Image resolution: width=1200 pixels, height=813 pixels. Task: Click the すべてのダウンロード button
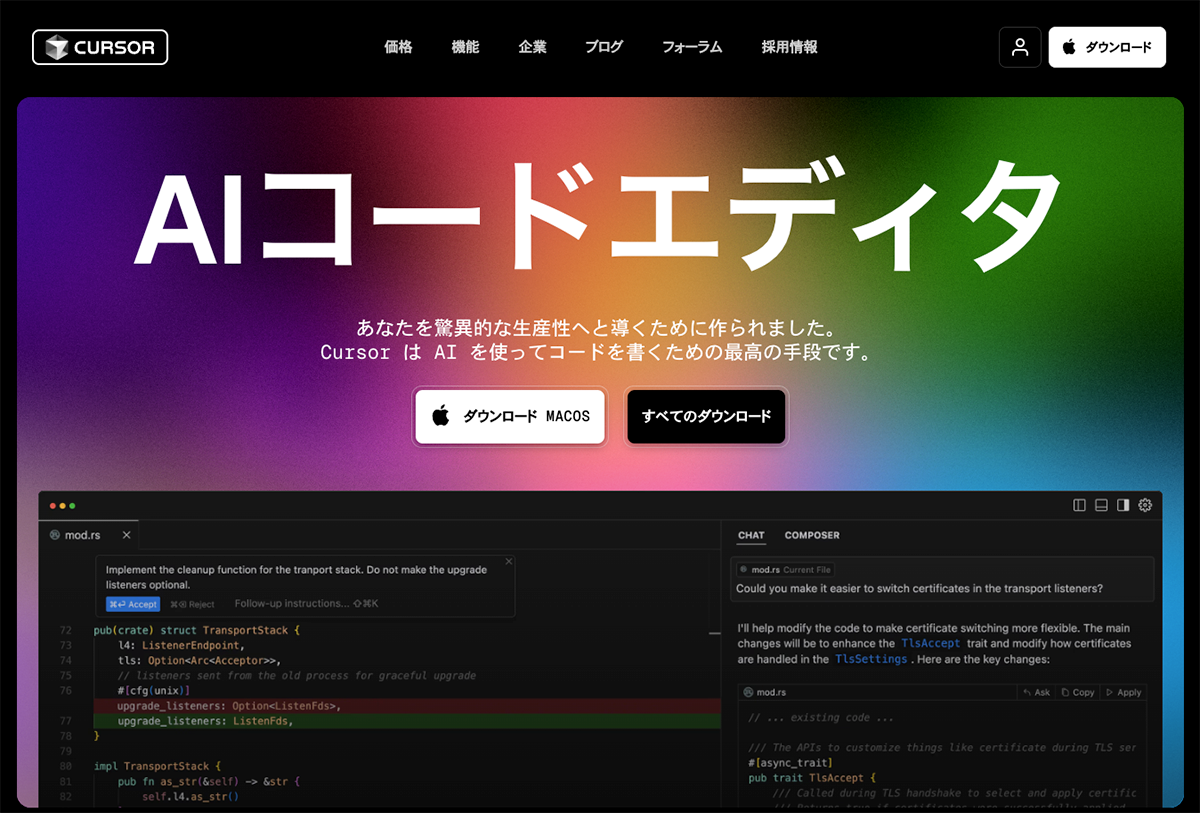[x=706, y=416]
